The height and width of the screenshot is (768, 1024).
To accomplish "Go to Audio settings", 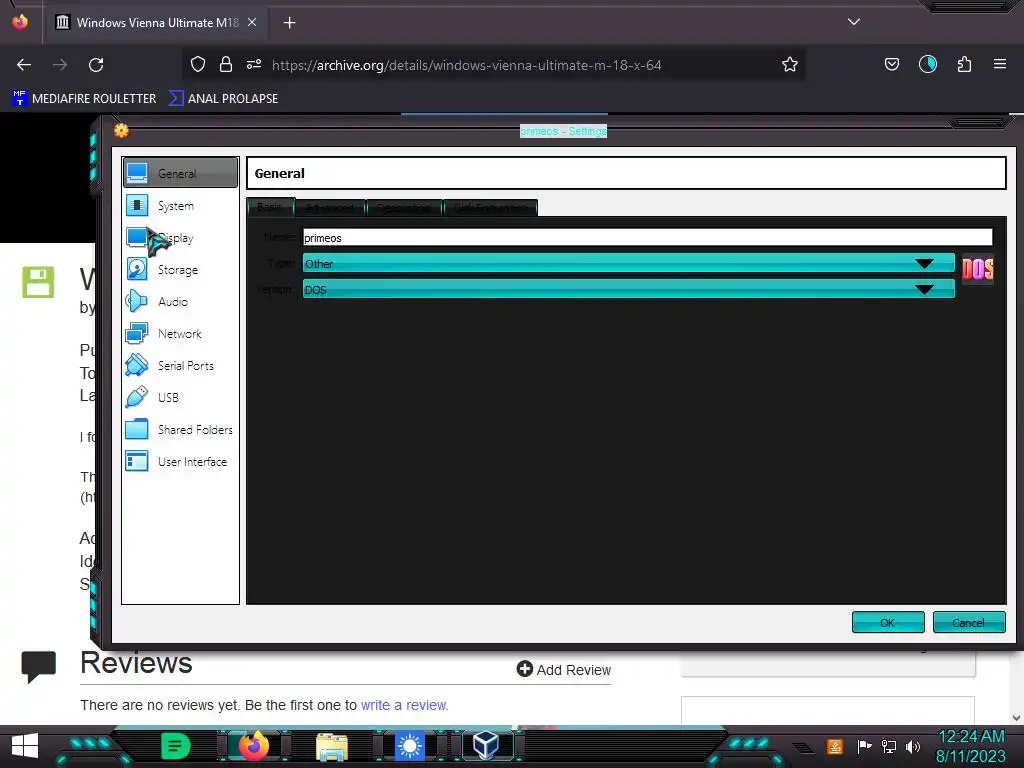I will coord(180,302).
